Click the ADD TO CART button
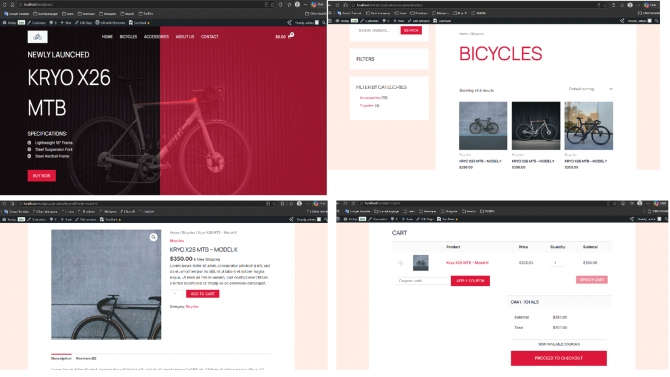 click(x=203, y=294)
